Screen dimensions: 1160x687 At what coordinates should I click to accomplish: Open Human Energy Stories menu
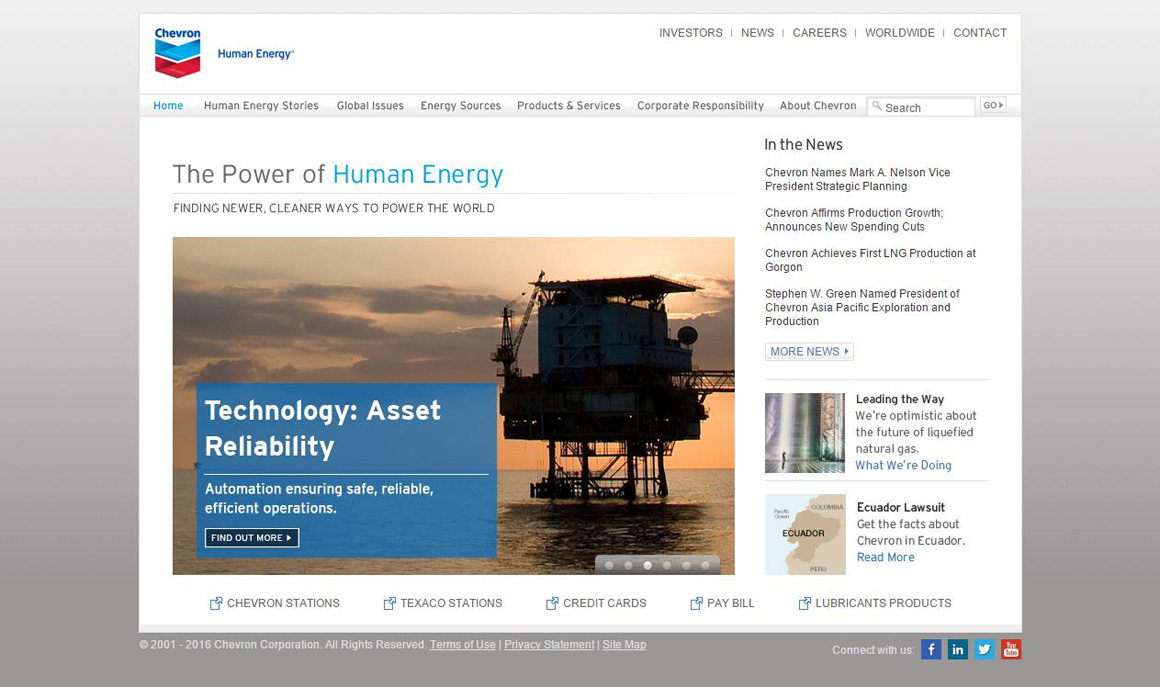[261, 106]
